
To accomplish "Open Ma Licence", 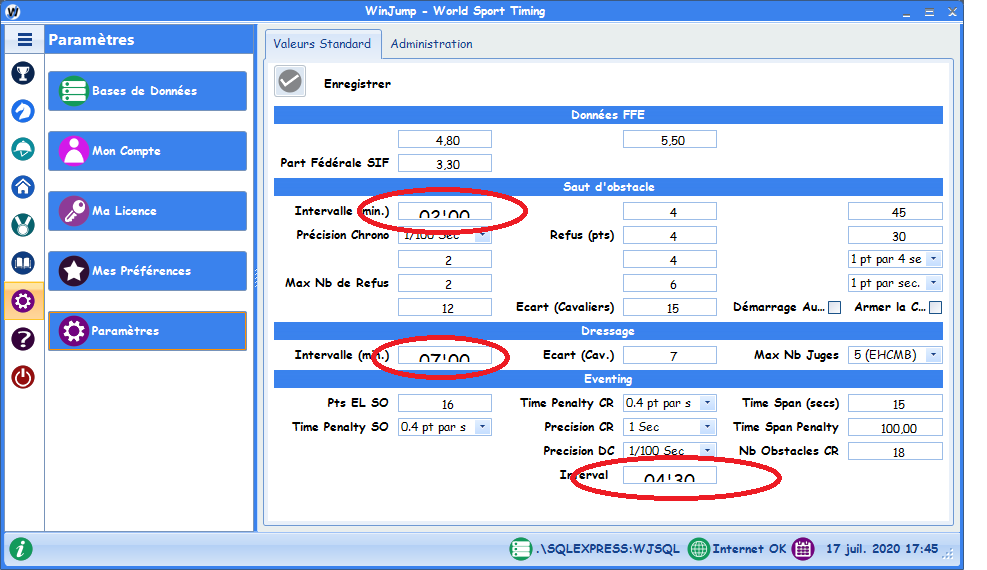I will point(147,211).
